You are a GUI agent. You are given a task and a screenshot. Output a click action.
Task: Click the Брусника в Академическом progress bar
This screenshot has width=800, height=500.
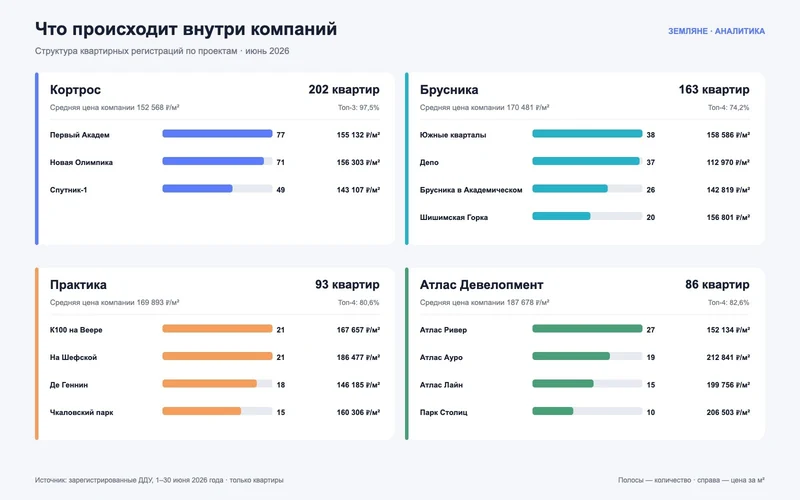pyautogui.click(x=587, y=189)
